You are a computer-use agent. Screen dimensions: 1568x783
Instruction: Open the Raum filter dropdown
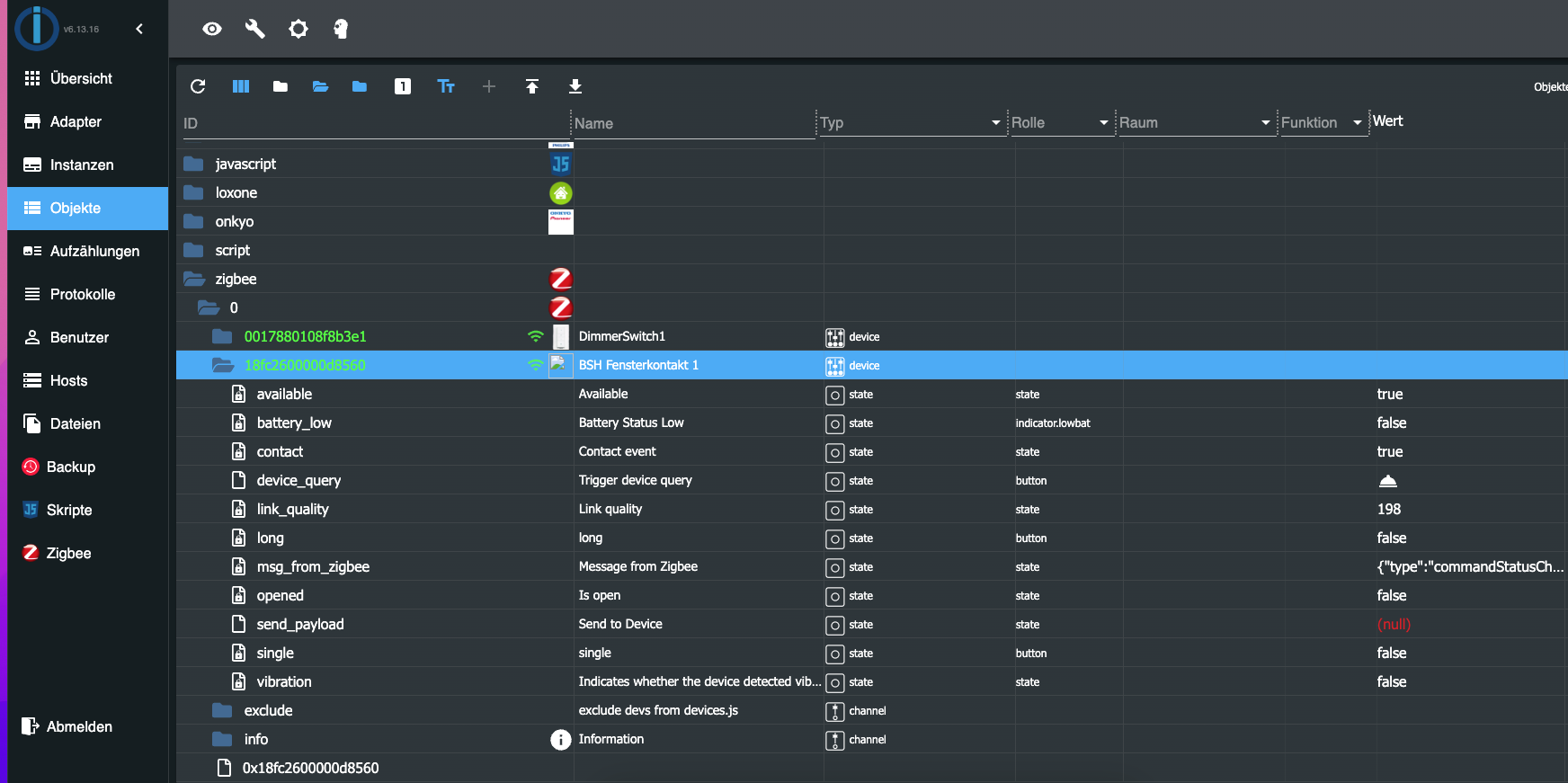1265,123
